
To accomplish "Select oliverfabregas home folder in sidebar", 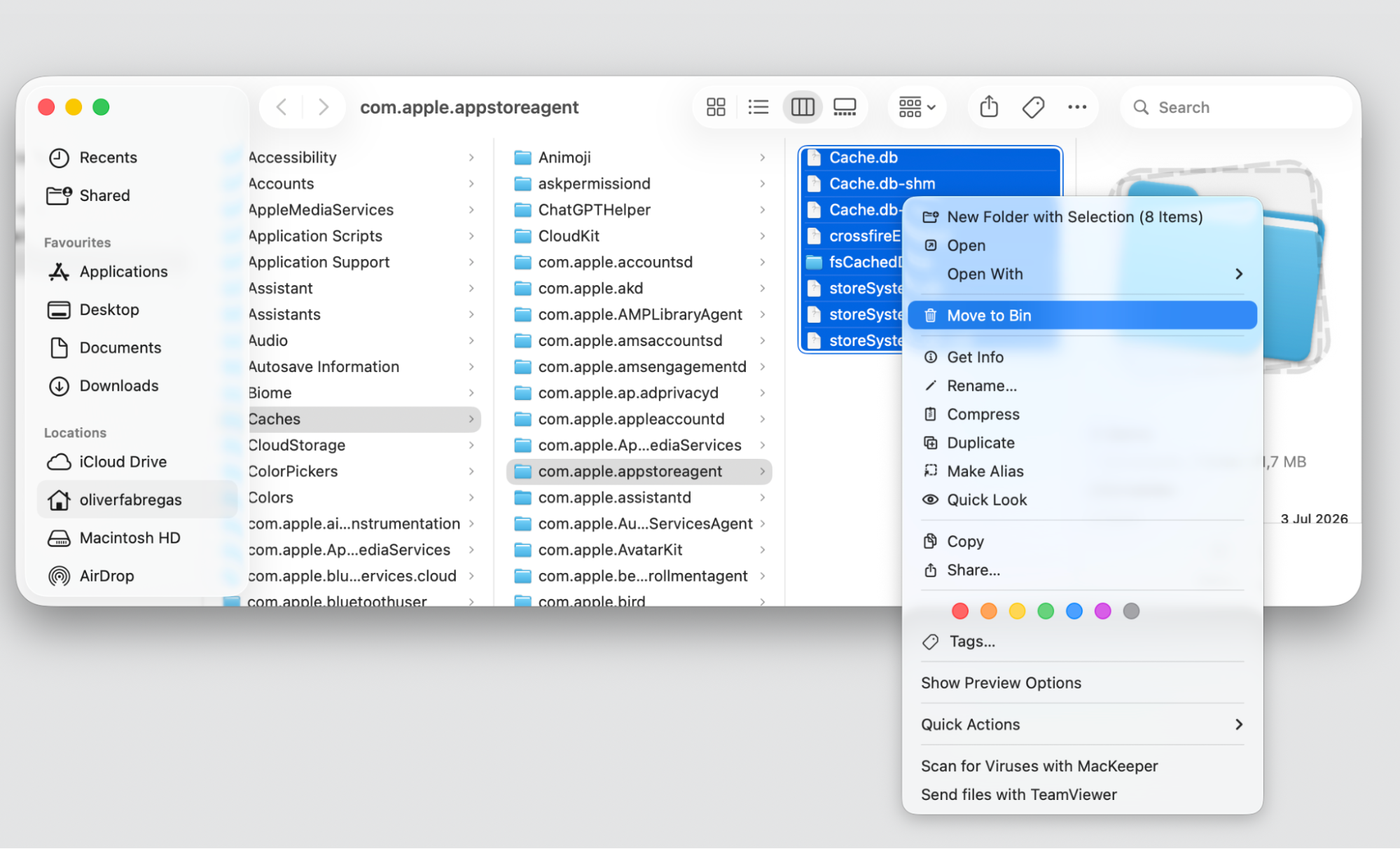I will (137, 499).
